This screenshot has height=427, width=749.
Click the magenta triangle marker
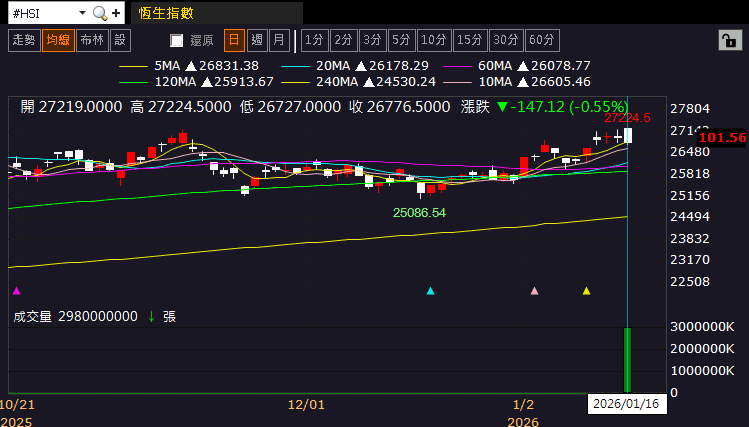click(x=17, y=291)
